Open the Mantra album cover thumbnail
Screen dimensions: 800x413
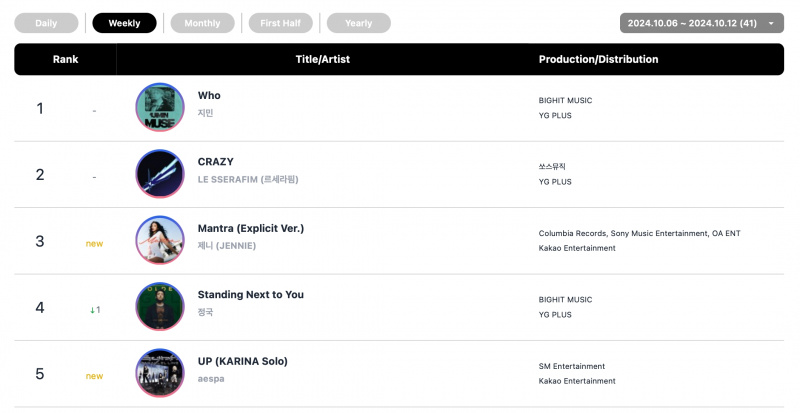(x=160, y=240)
